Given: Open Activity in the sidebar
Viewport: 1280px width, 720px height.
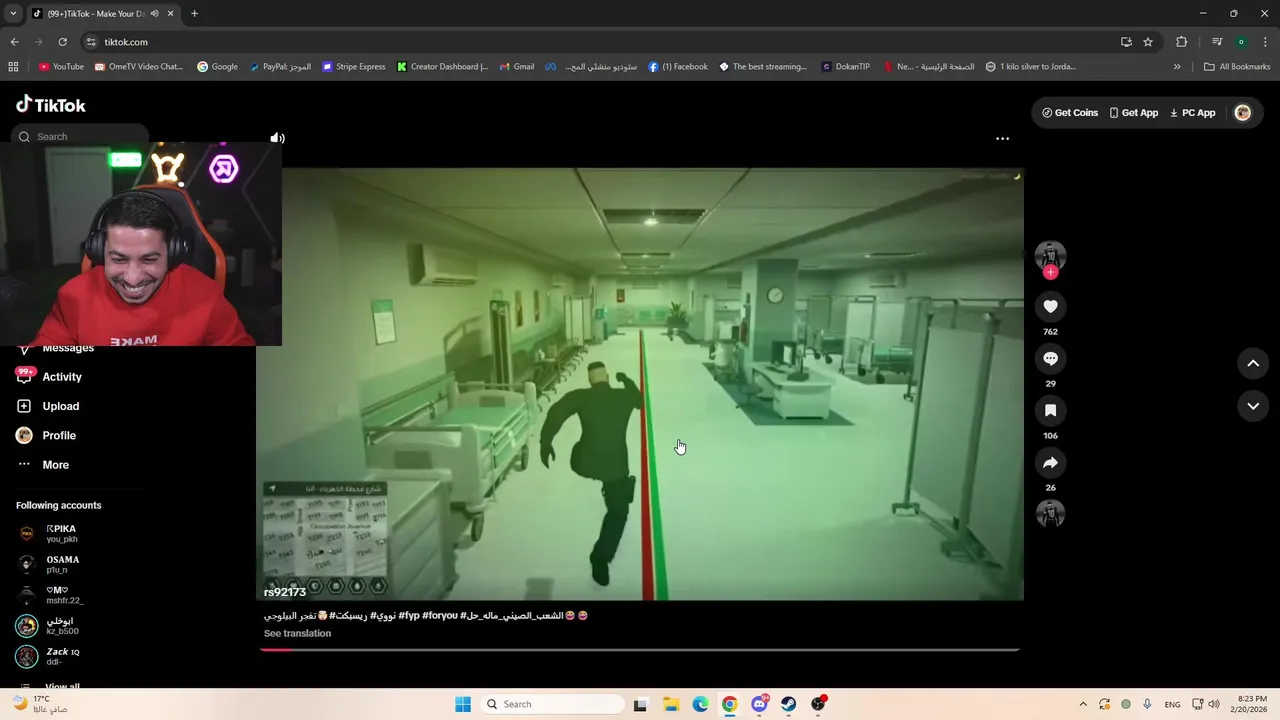Looking at the screenshot, I should tap(49, 377).
